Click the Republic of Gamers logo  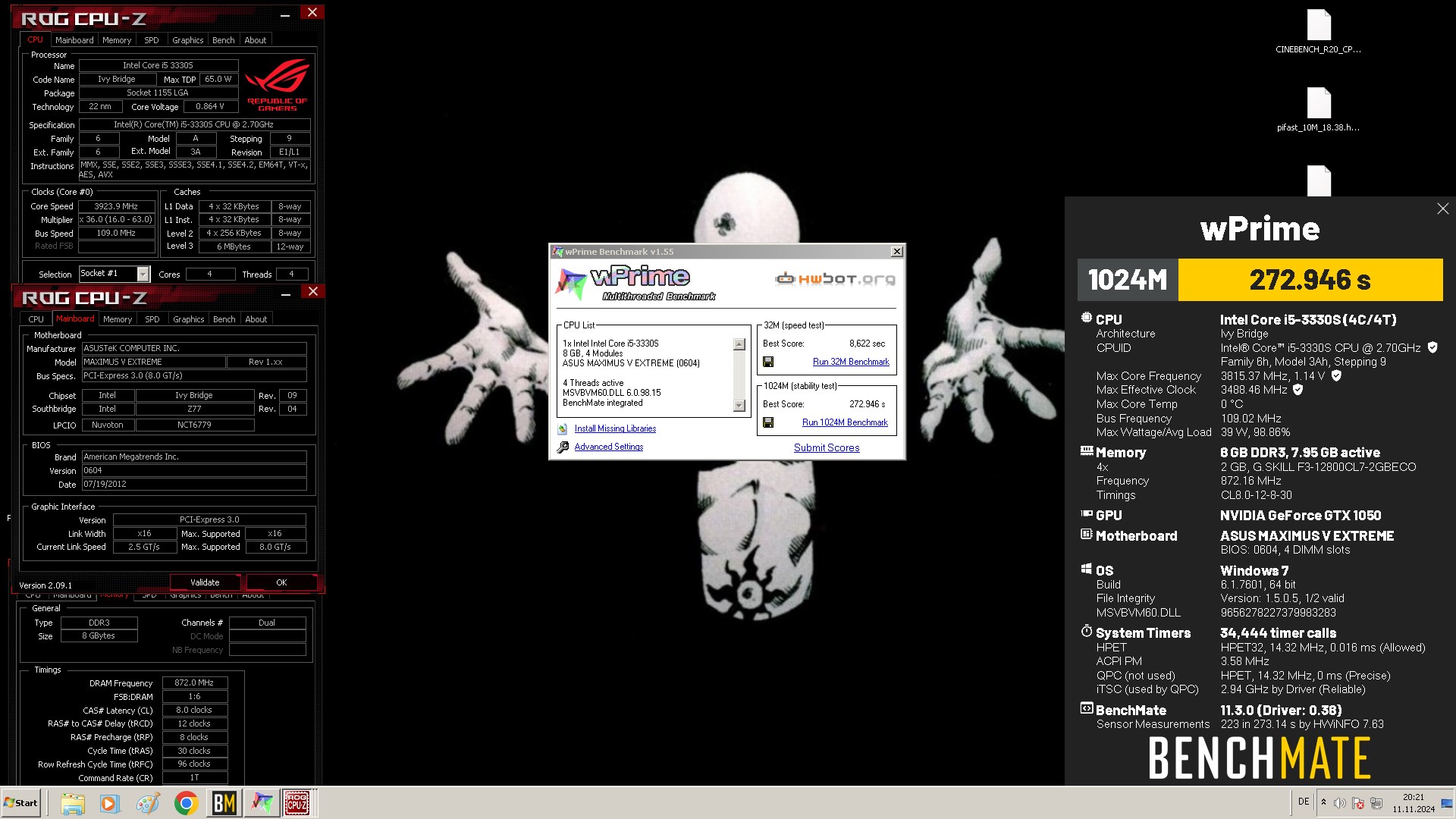pyautogui.click(x=278, y=85)
